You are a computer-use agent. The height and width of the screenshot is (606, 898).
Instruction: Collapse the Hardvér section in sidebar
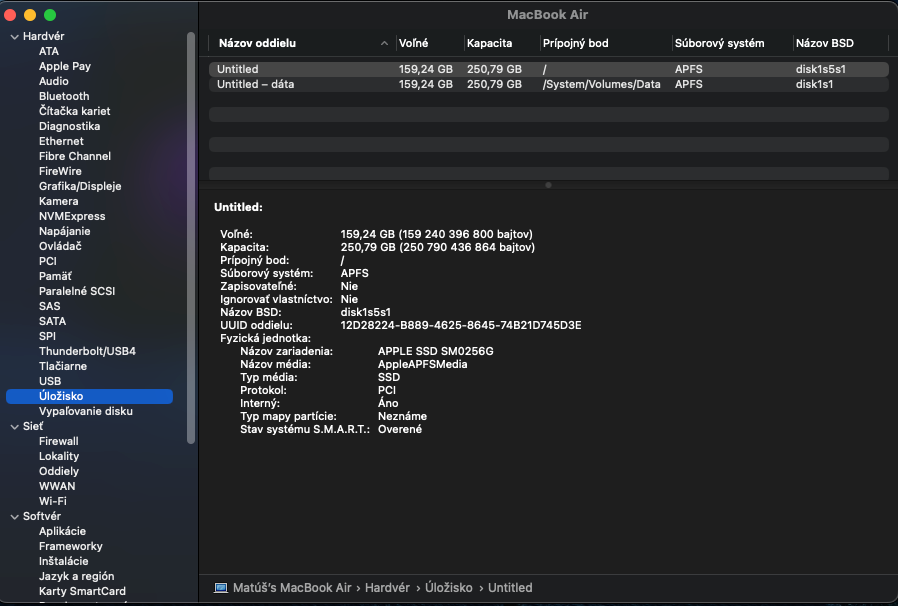[x=14, y=36]
